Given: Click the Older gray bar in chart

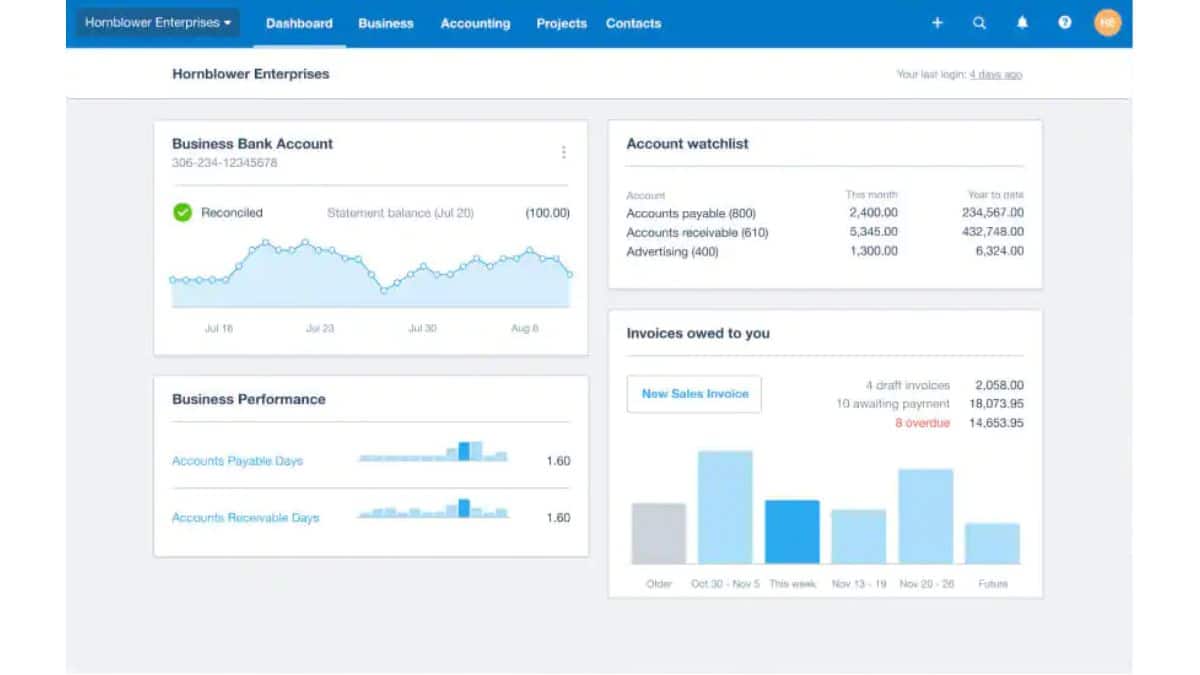Looking at the screenshot, I should (x=659, y=534).
